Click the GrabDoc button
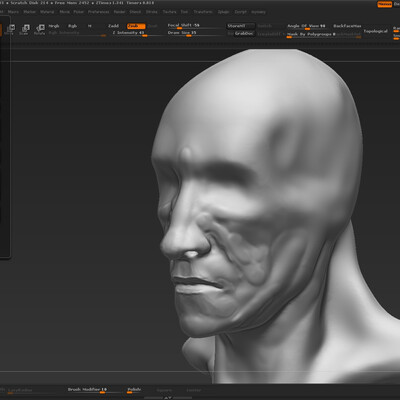The height and width of the screenshot is (400, 400). click(x=244, y=34)
